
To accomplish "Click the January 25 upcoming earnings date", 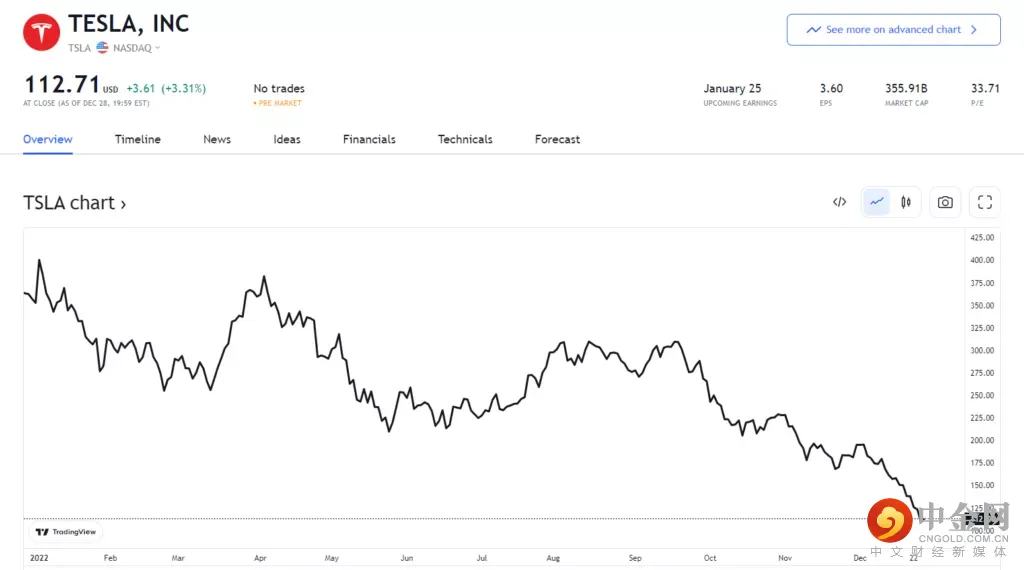I will coord(732,88).
